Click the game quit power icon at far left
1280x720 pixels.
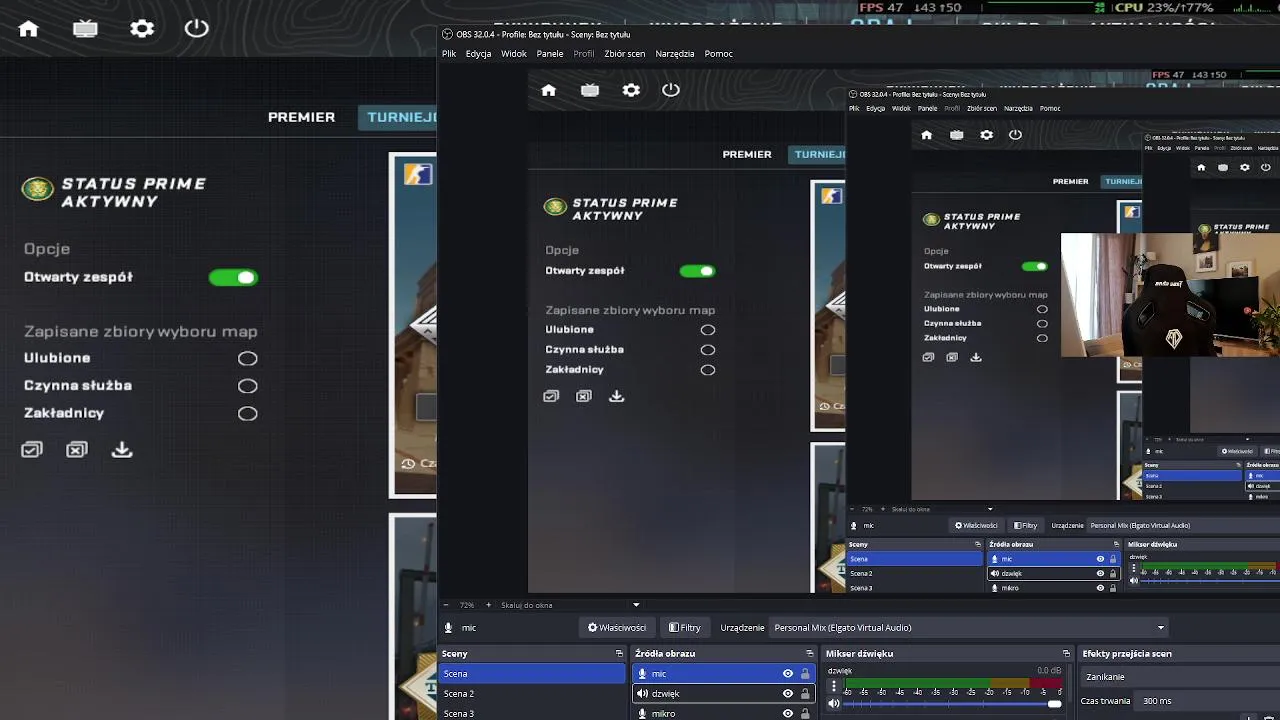[197, 28]
